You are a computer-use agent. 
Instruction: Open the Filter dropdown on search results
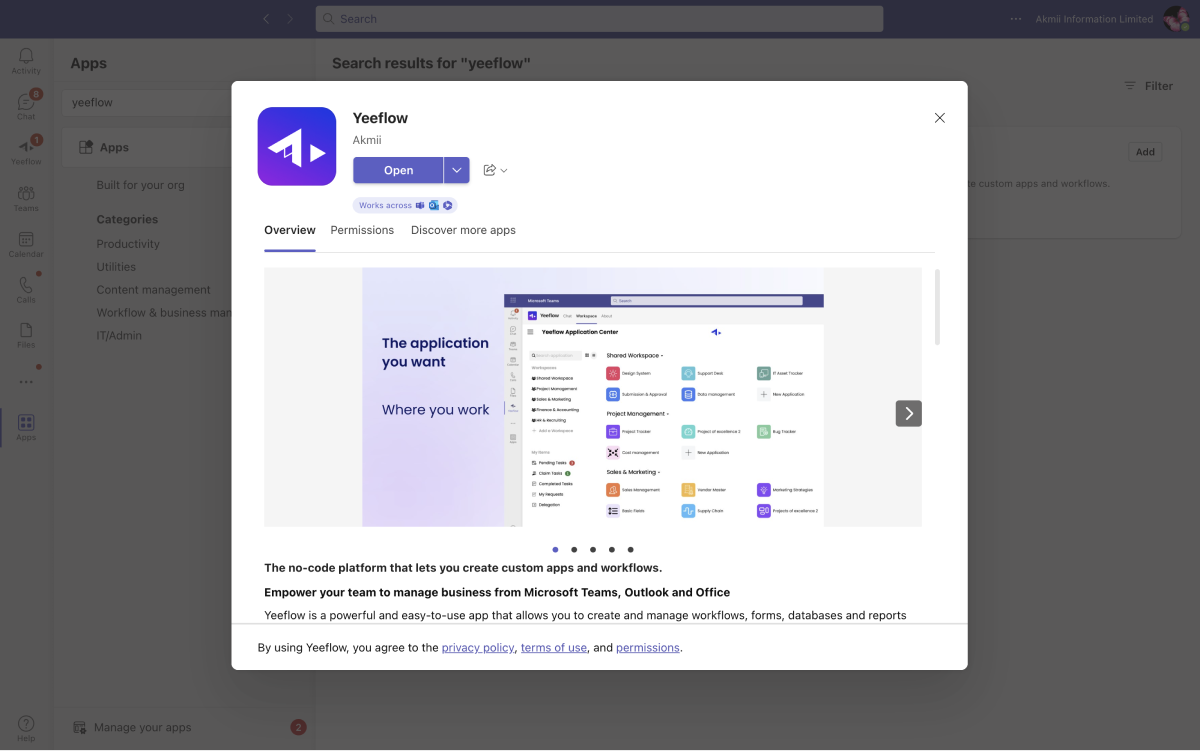[x=1148, y=86]
